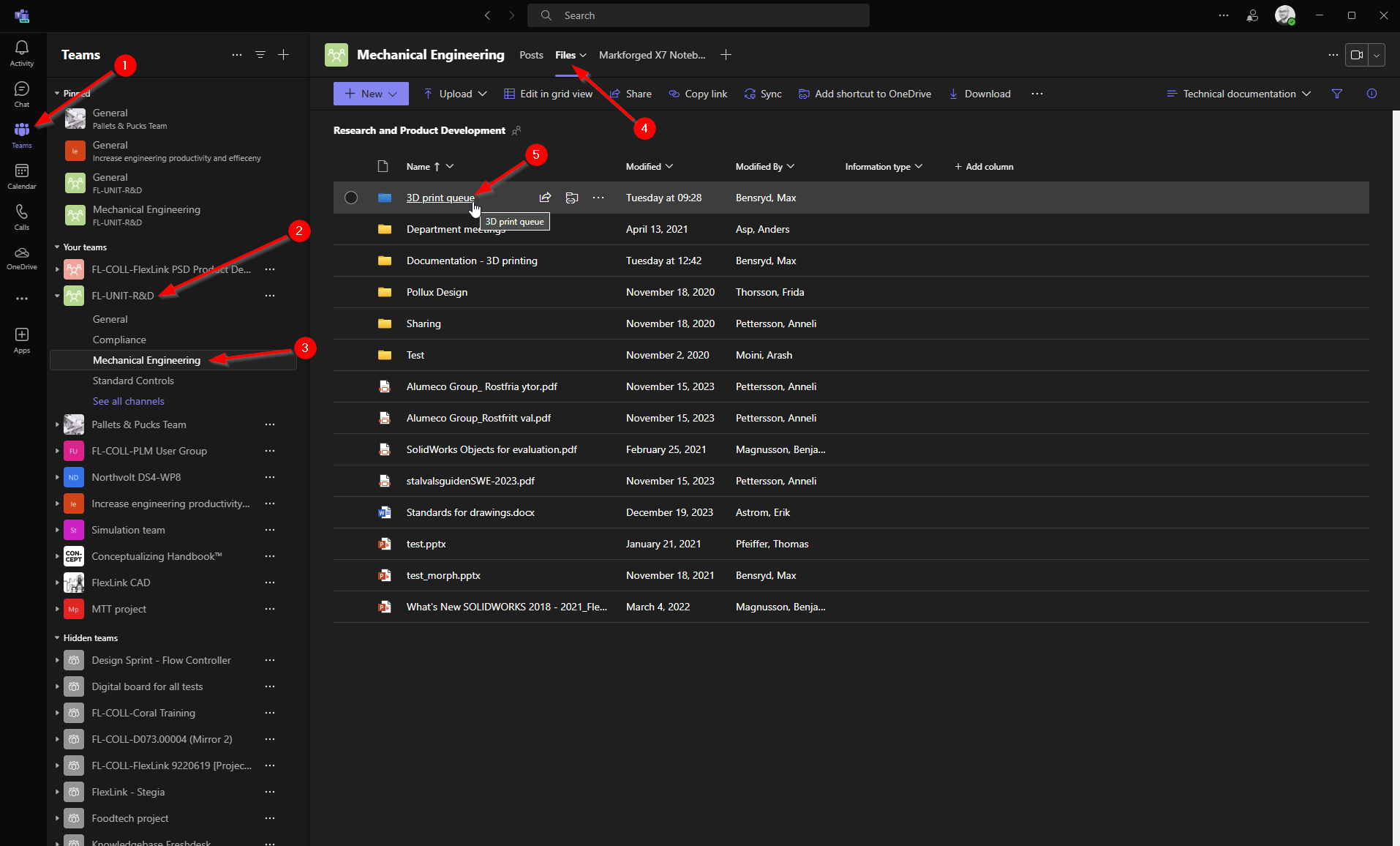Open the Calls icon
The width and height of the screenshot is (1400, 846).
pos(22,217)
